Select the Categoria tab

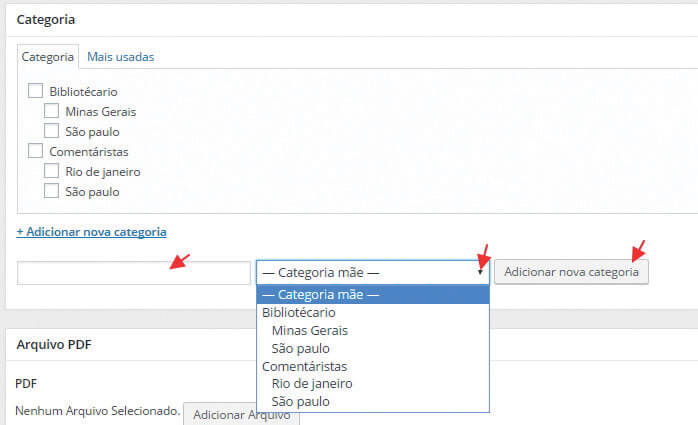click(48, 57)
